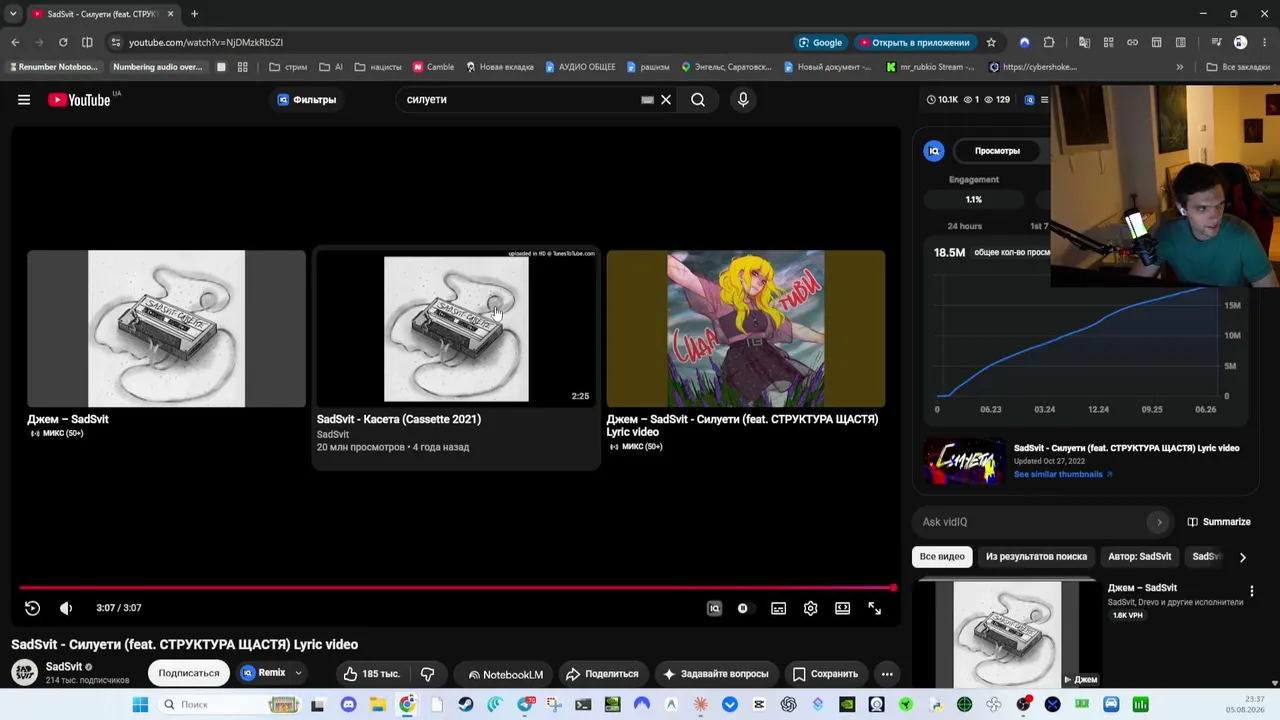Toggle the autoplay switch
The image size is (1280, 720).
point(743,608)
